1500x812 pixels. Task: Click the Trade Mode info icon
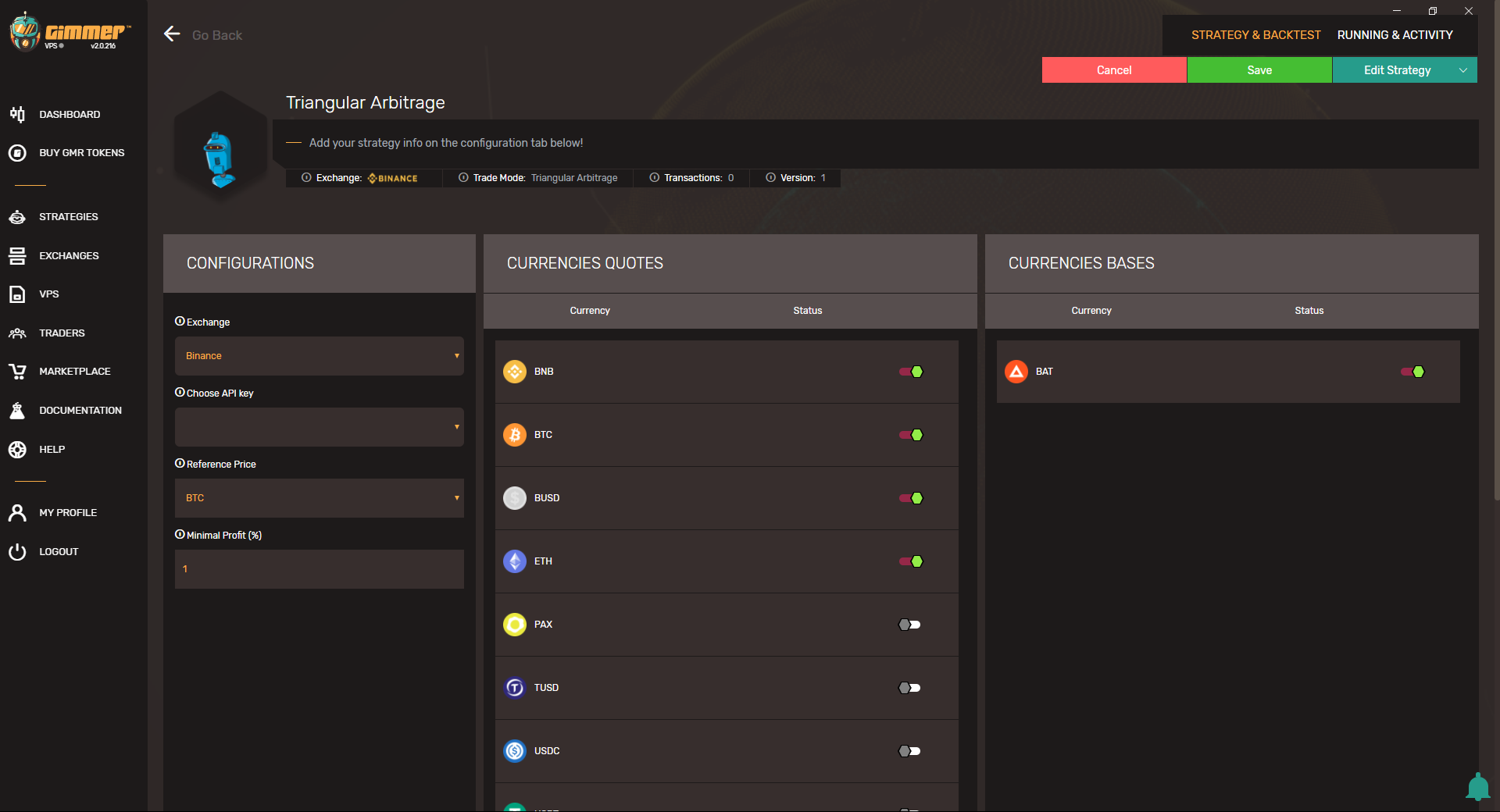coord(463,177)
